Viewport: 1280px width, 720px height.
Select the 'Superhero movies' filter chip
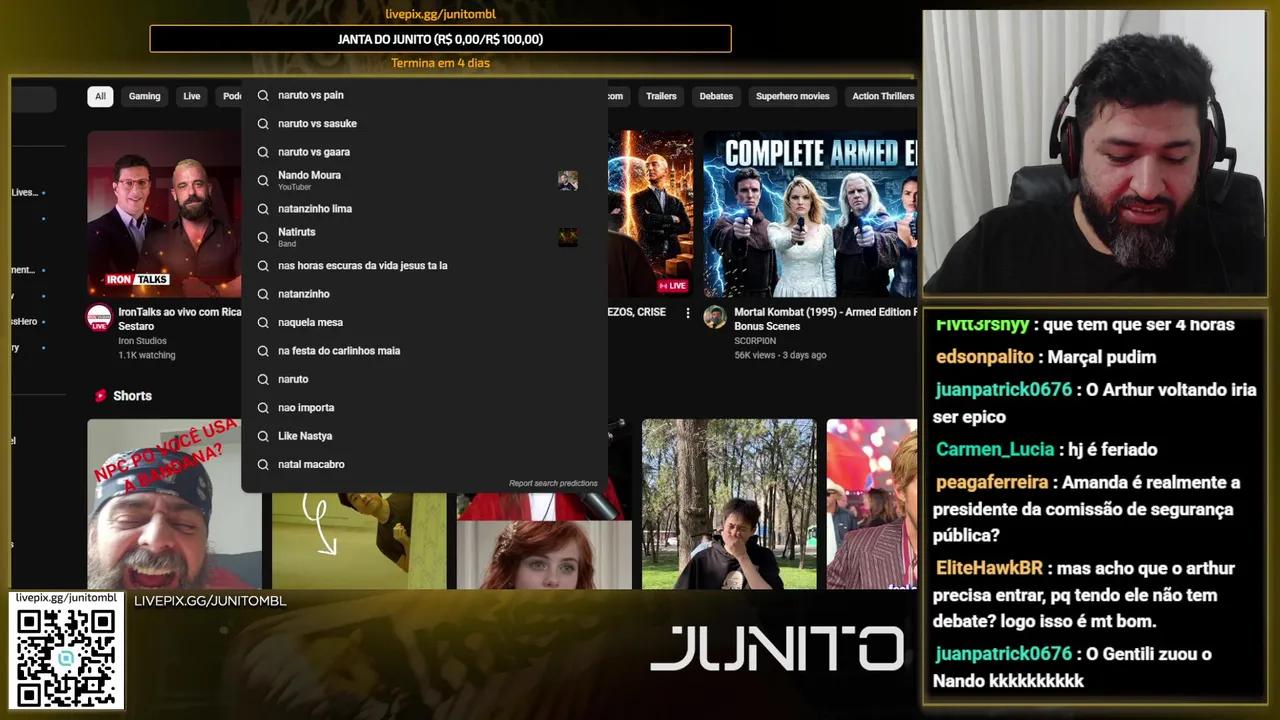coord(793,96)
